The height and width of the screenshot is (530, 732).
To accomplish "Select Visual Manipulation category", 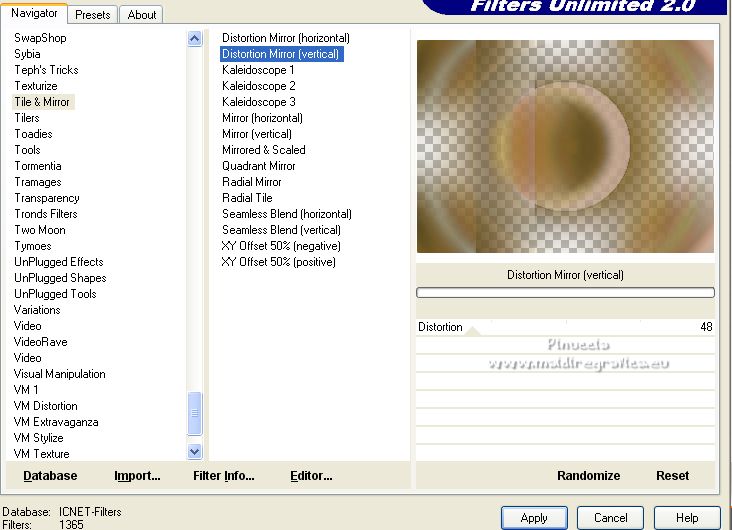I will (59, 374).
